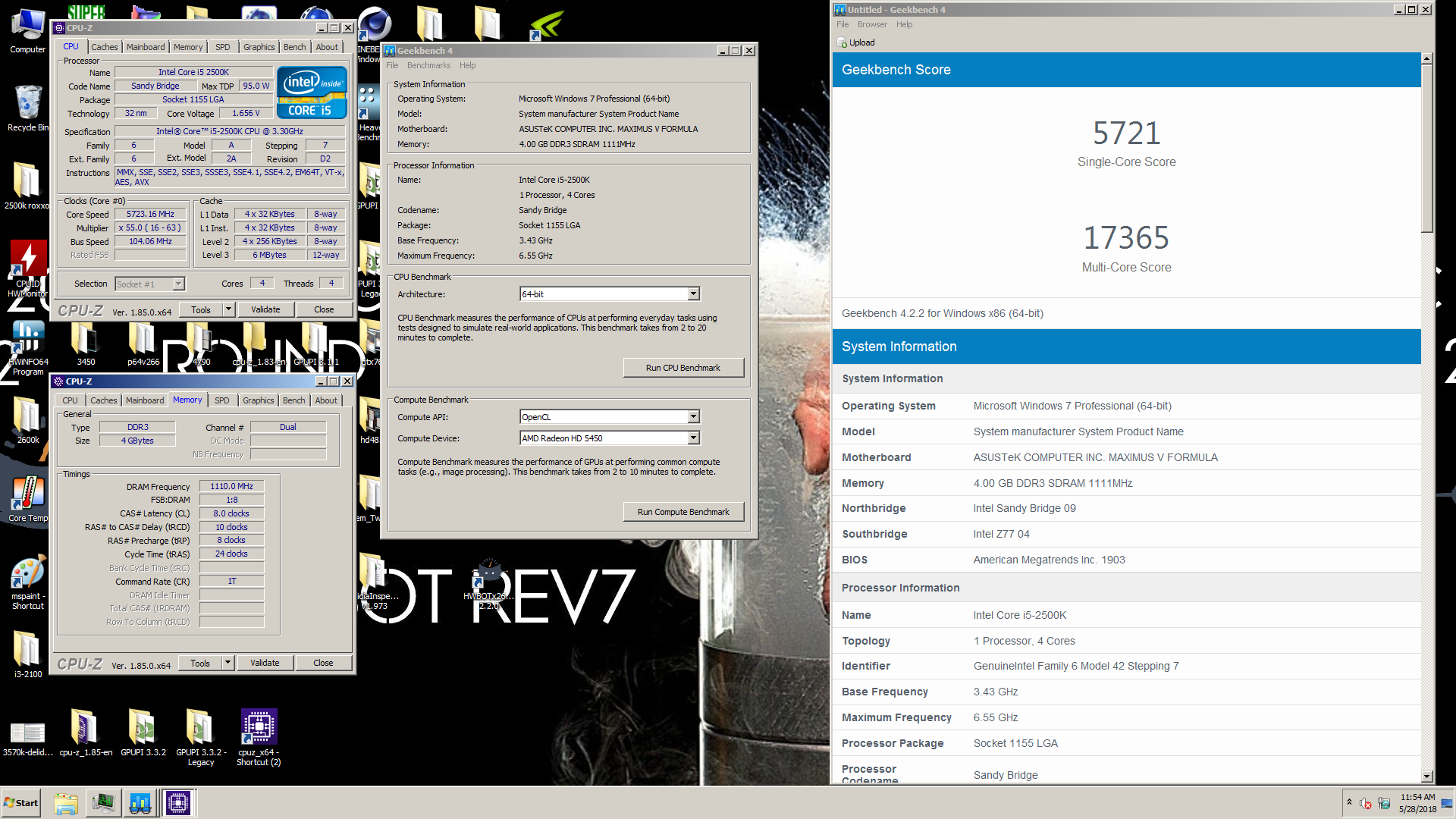Open File menu in Geekbench results window
1456x819 pixels.
pos(843,24)
